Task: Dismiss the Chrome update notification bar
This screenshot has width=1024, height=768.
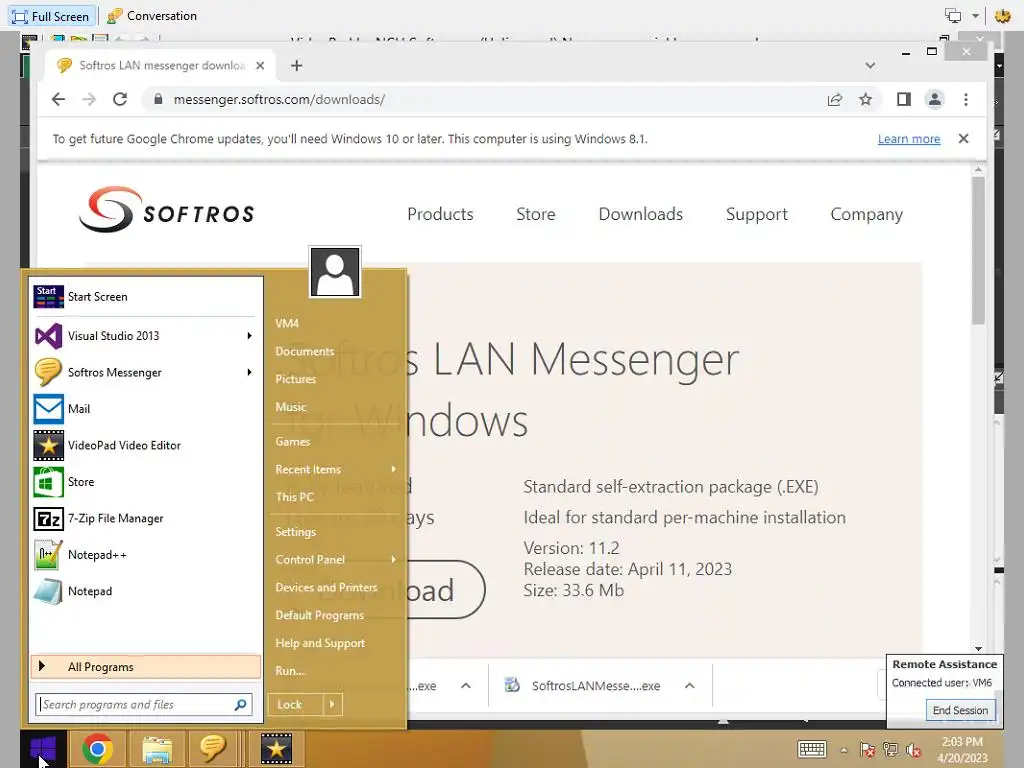Action: 963,138
